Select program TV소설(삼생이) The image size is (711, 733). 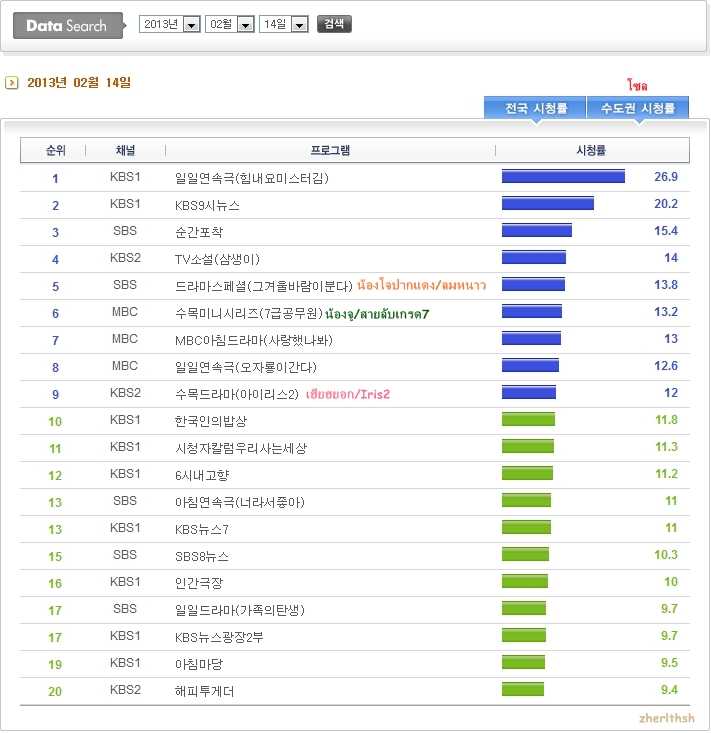pyautogui.click(x=217, y=259)
